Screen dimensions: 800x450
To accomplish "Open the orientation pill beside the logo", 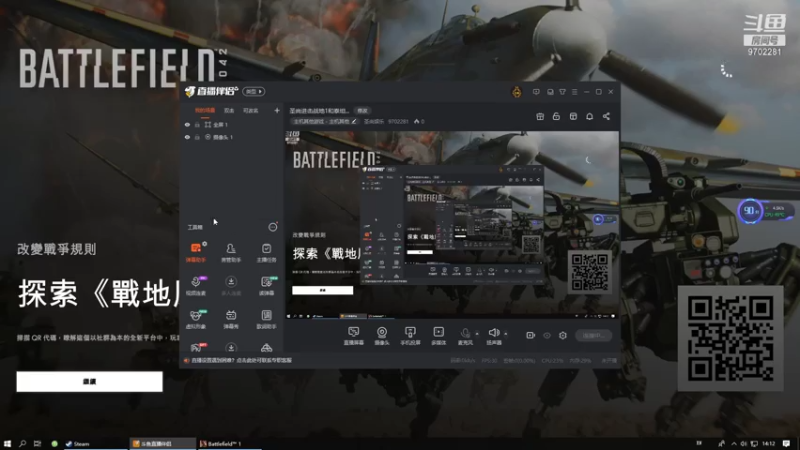I will 254,92.
